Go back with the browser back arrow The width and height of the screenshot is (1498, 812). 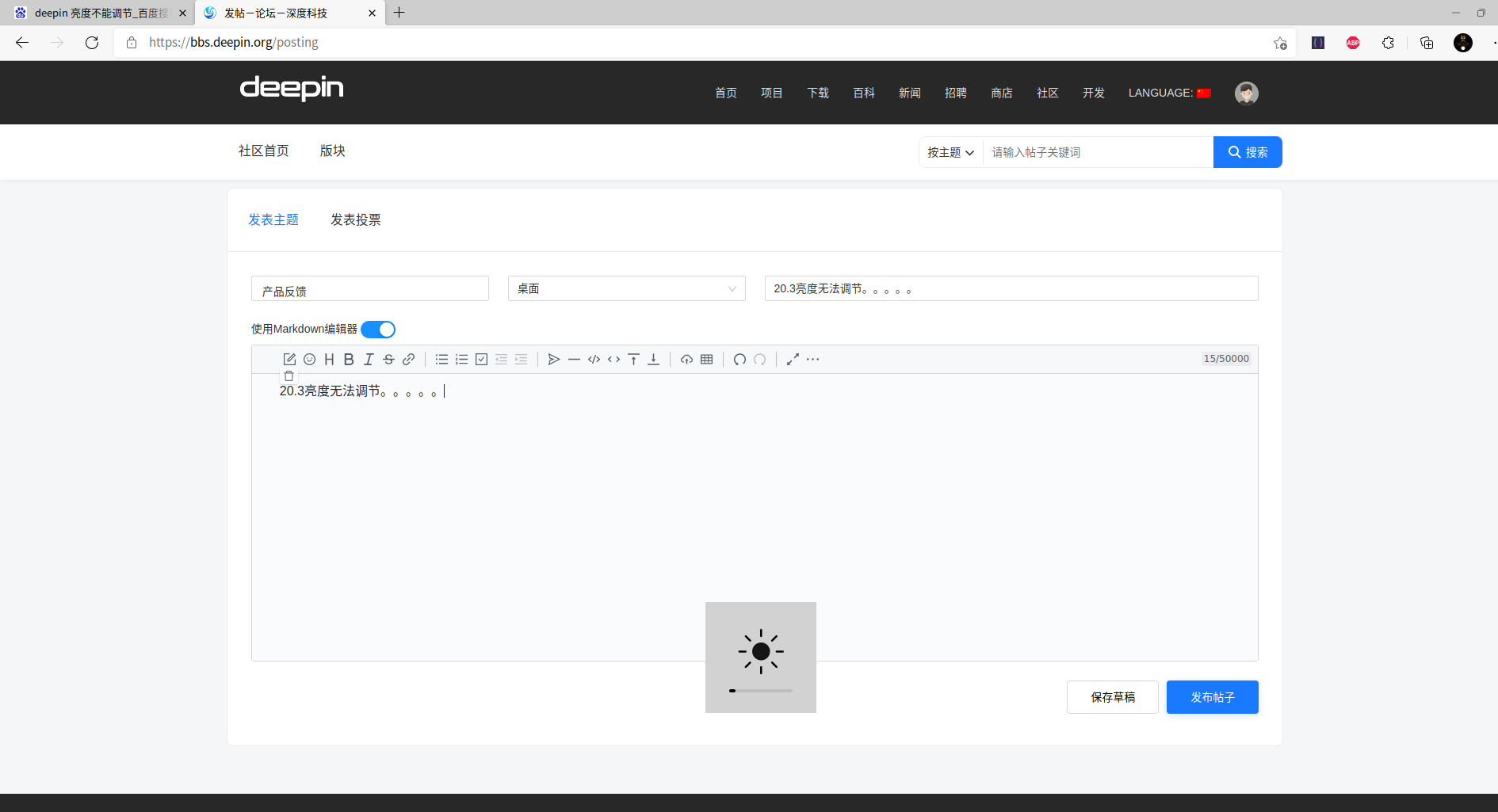tap(22, 43)
